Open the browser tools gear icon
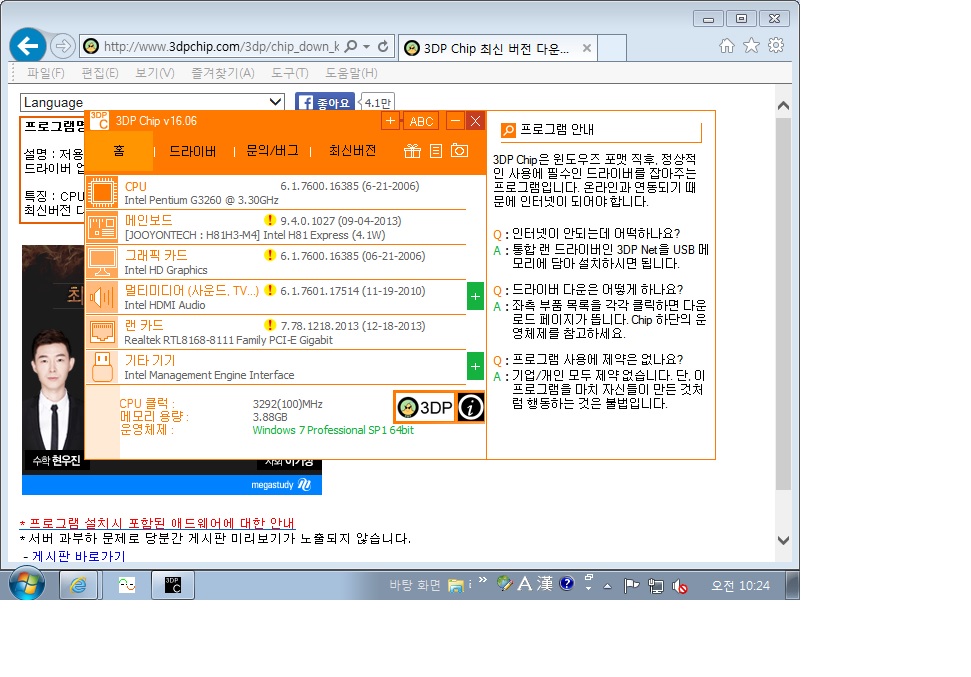This screenshot has height=677, width=971. click(776, 45)
